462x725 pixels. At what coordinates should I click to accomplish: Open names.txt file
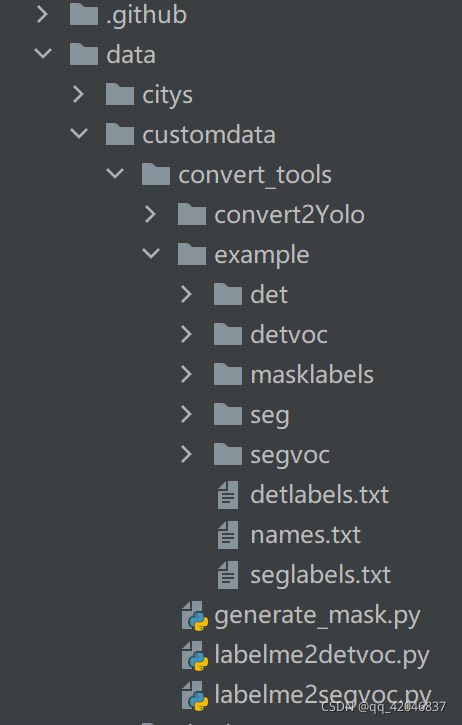305,535
